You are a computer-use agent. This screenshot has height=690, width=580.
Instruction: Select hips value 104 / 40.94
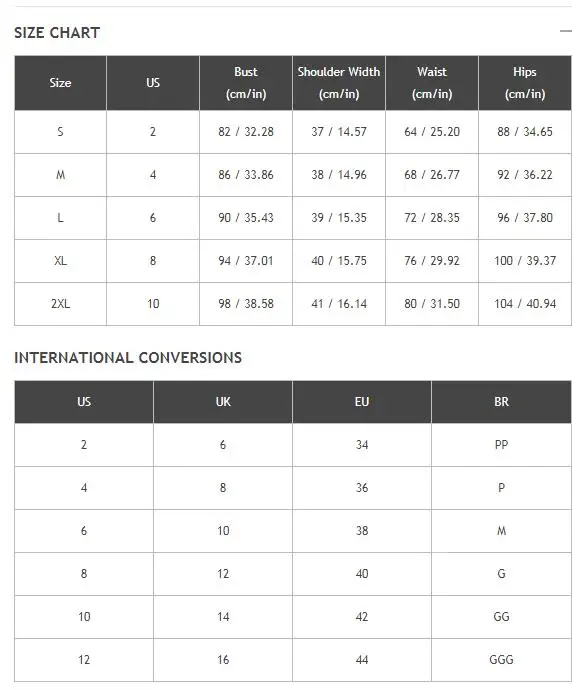(x=525, y=304)
